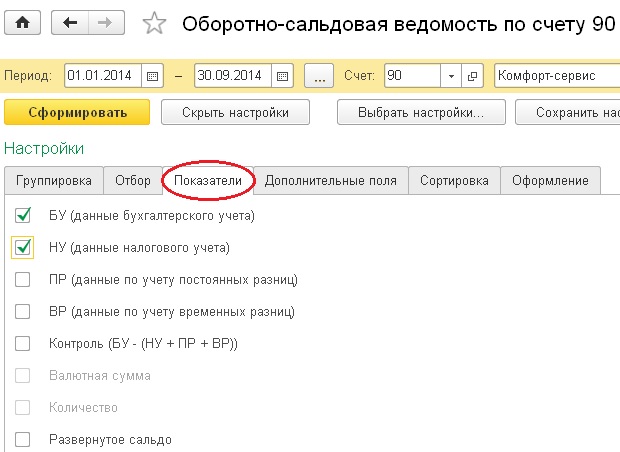Enable ВР (данные по учету временных разниц)
This screenshot has height=452, width=620.
(23, 312)
